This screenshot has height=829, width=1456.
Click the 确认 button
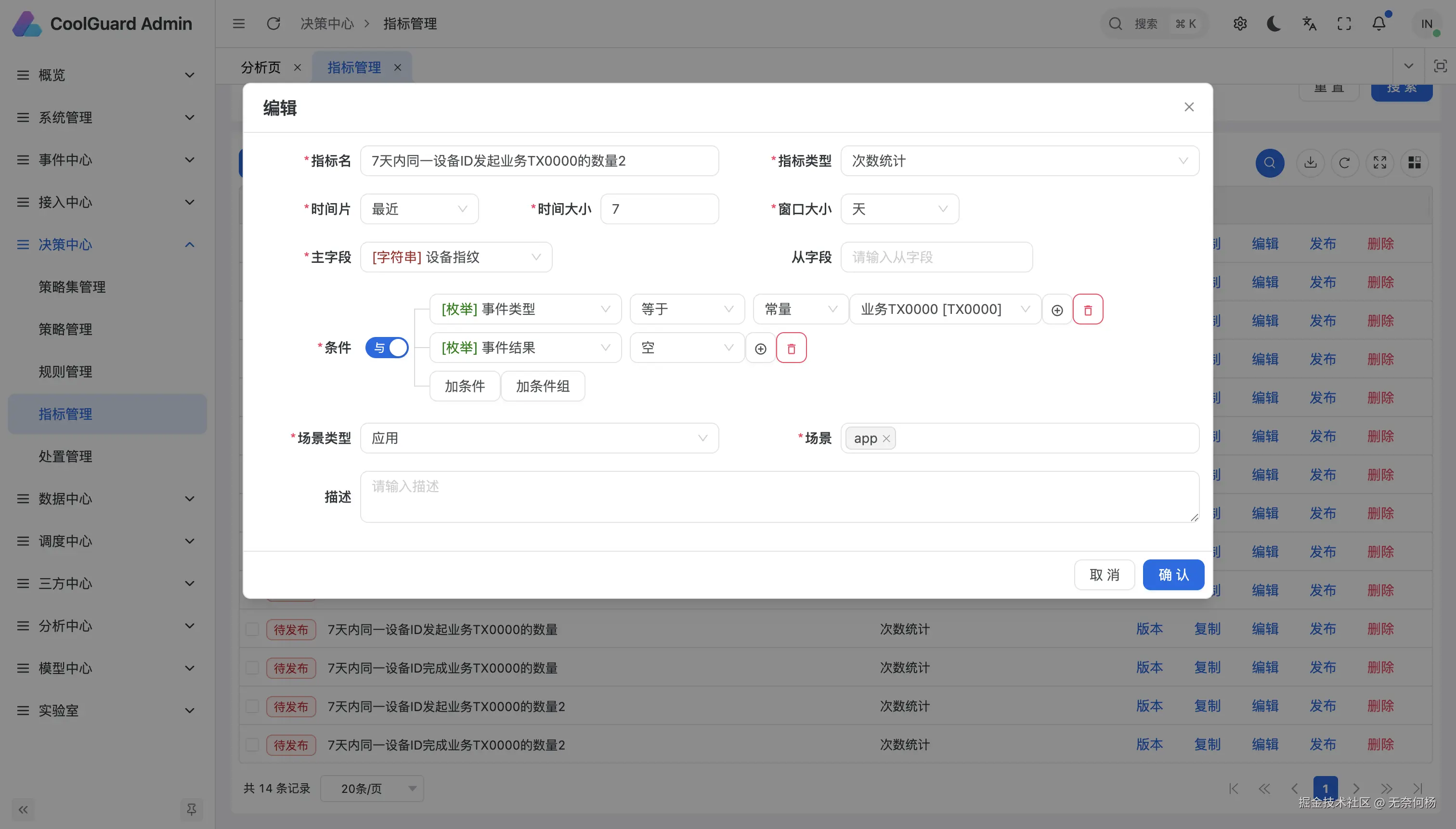[x=1173, y=575]
